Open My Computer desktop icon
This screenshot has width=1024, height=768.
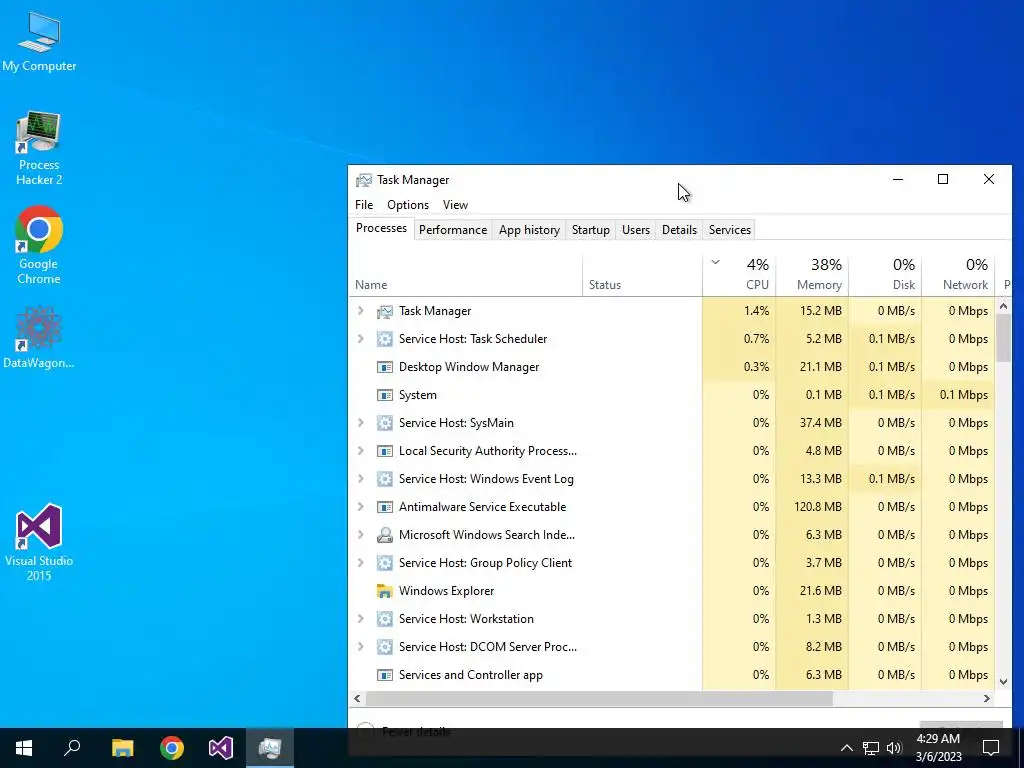click(x=39, y=42)
